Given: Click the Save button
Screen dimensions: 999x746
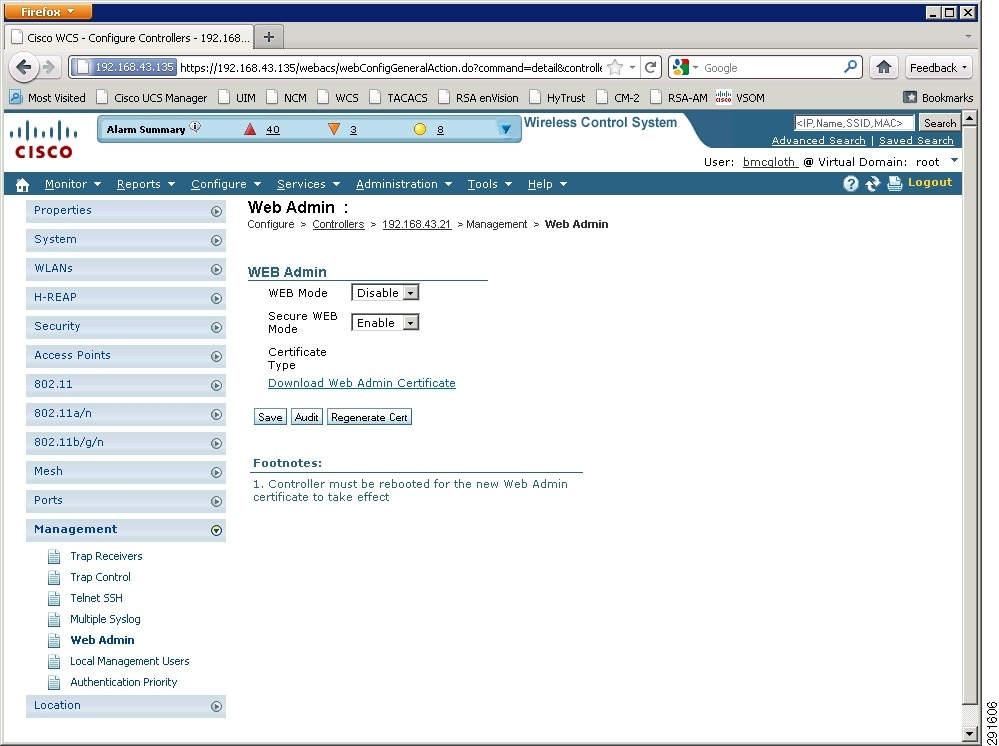Looking at the screenshot, I should coord(270,417).
